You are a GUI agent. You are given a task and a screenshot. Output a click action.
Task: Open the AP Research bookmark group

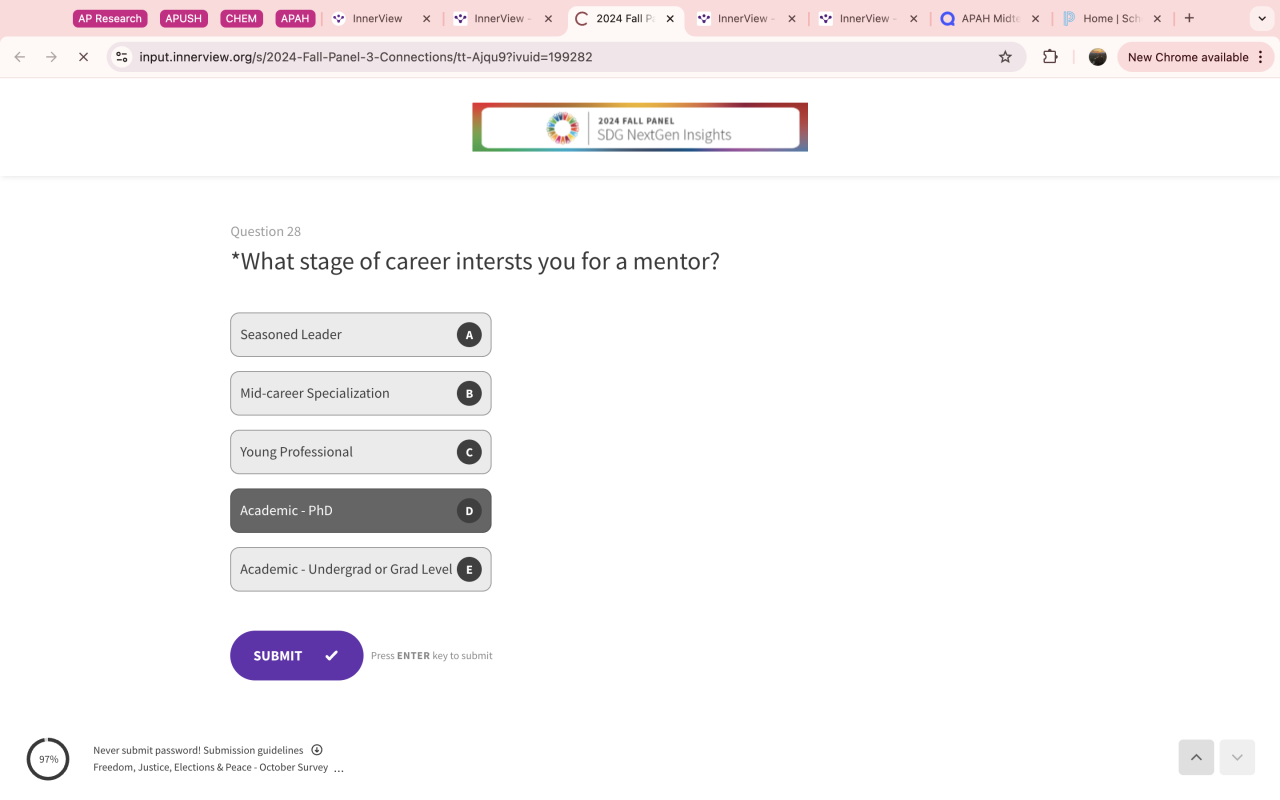click(x=110, y=18)
